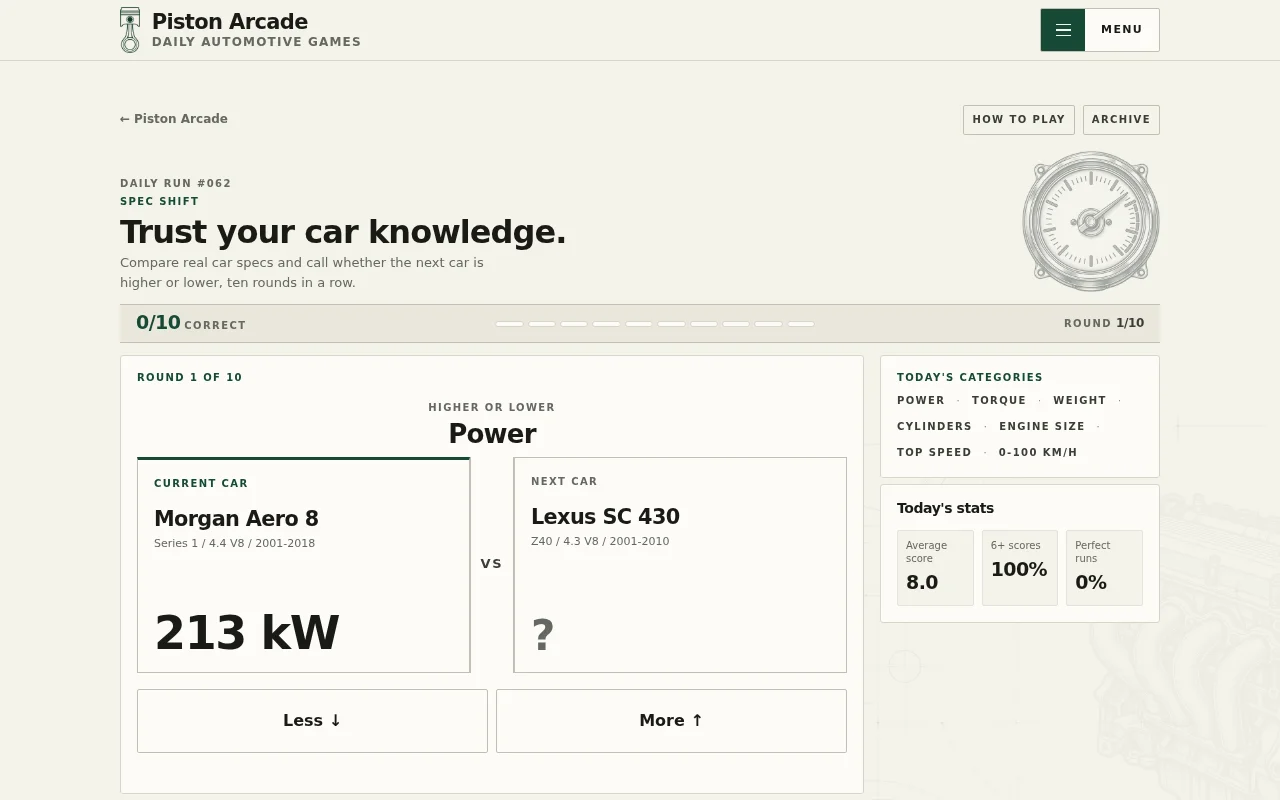Click the speedometer gauge illustration
This screenshot has width=1280, height=800.
[x=1091, y=221]
